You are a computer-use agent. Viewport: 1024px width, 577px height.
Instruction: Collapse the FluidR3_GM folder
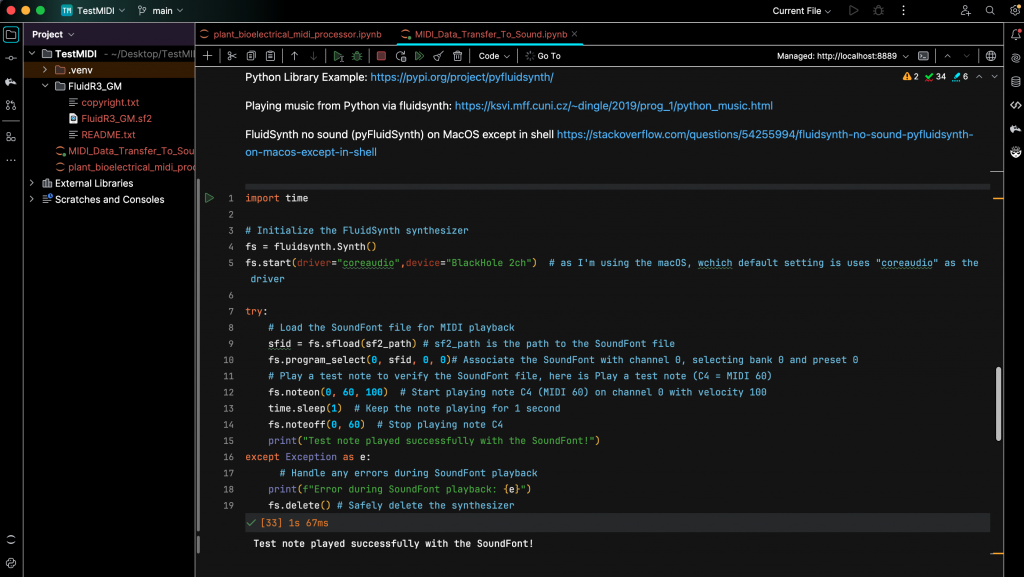44,86
